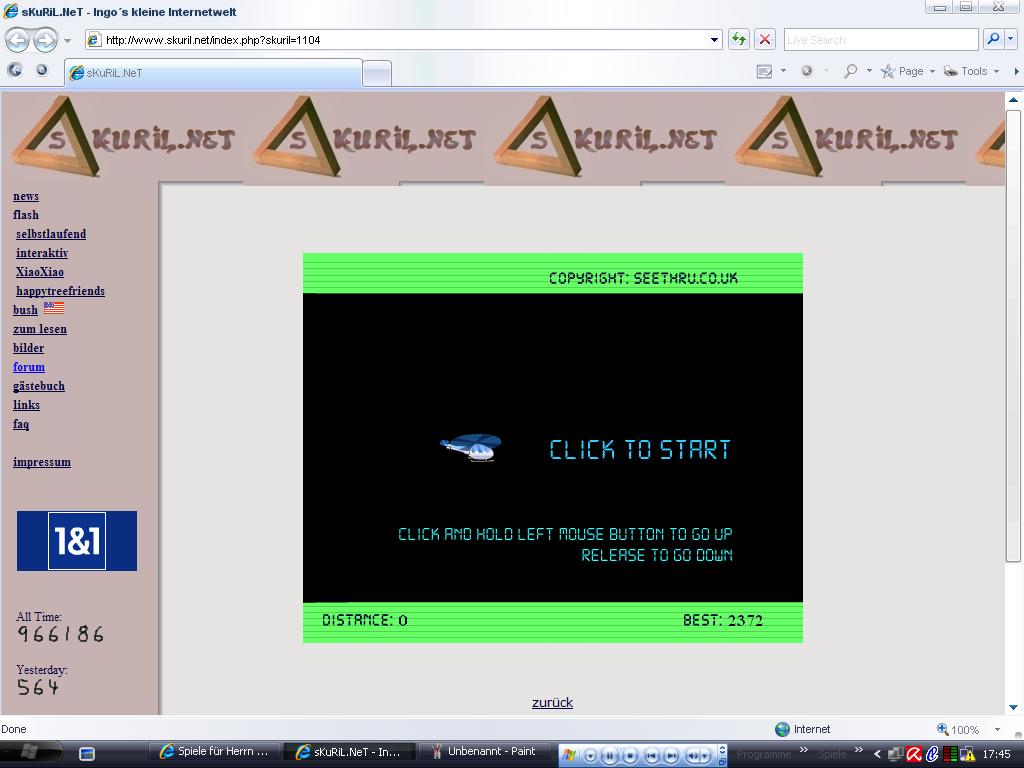Screen dimensions: 1024x768
Task: Click the feeds toolbar icon
Action: 764,71
